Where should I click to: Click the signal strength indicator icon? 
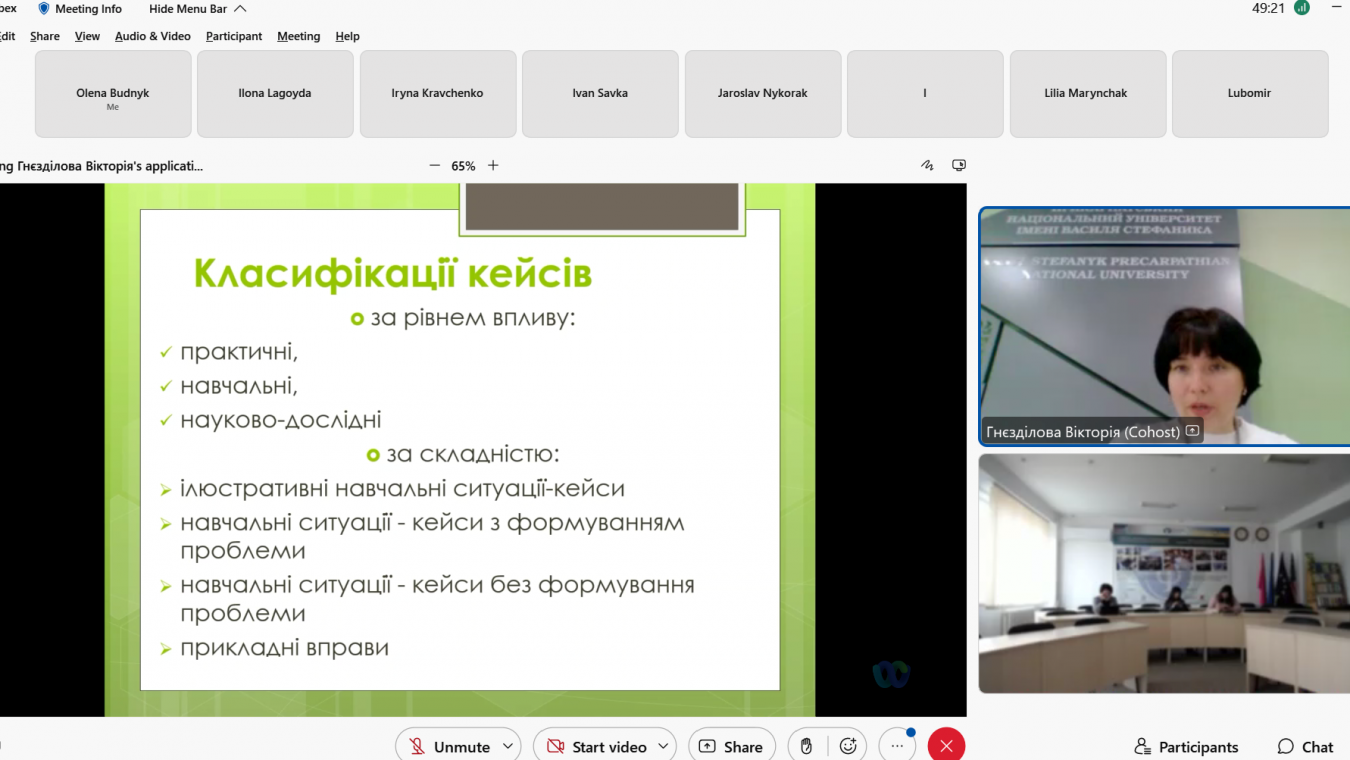(1301, 8)
